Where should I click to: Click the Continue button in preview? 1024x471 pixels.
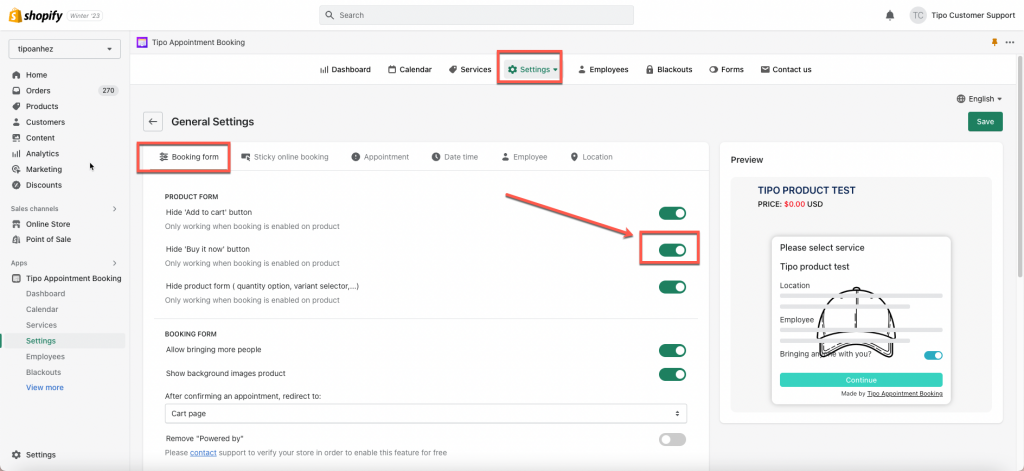[861, 380]
